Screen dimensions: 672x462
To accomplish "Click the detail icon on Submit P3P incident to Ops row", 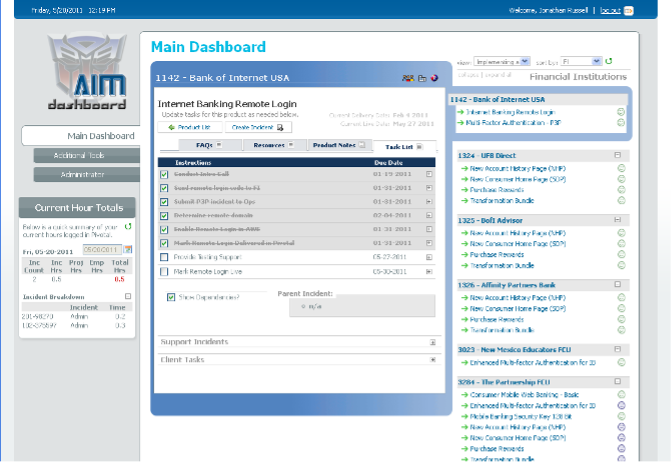I will click(429, 201).
